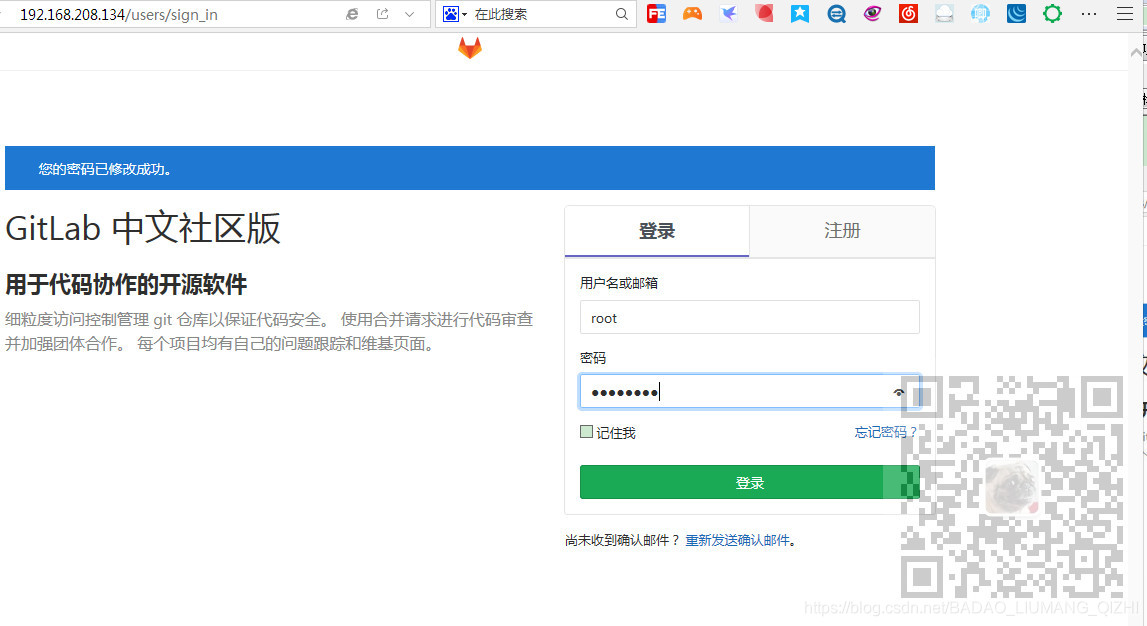Screen dimensions: 1147x626
Task: Switch to the 注册 tab
Action: tap(842, 231)
